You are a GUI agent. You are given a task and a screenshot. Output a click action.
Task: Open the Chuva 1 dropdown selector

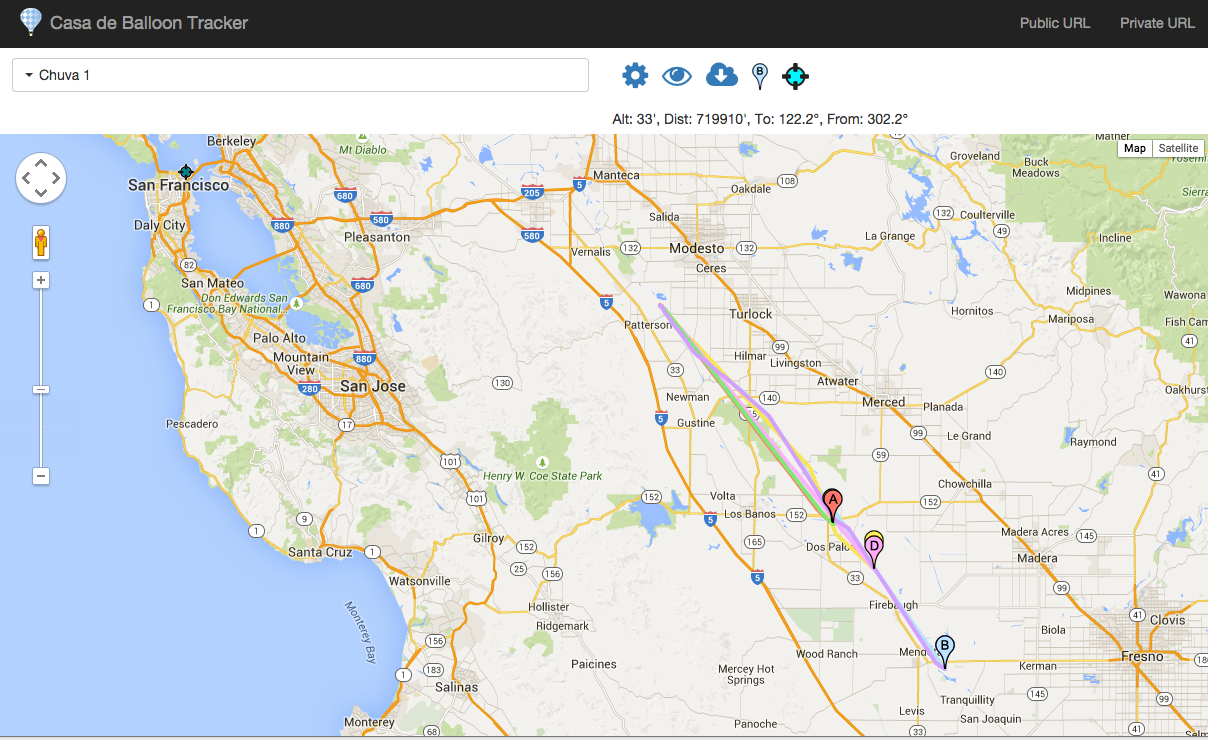point(300,75)
